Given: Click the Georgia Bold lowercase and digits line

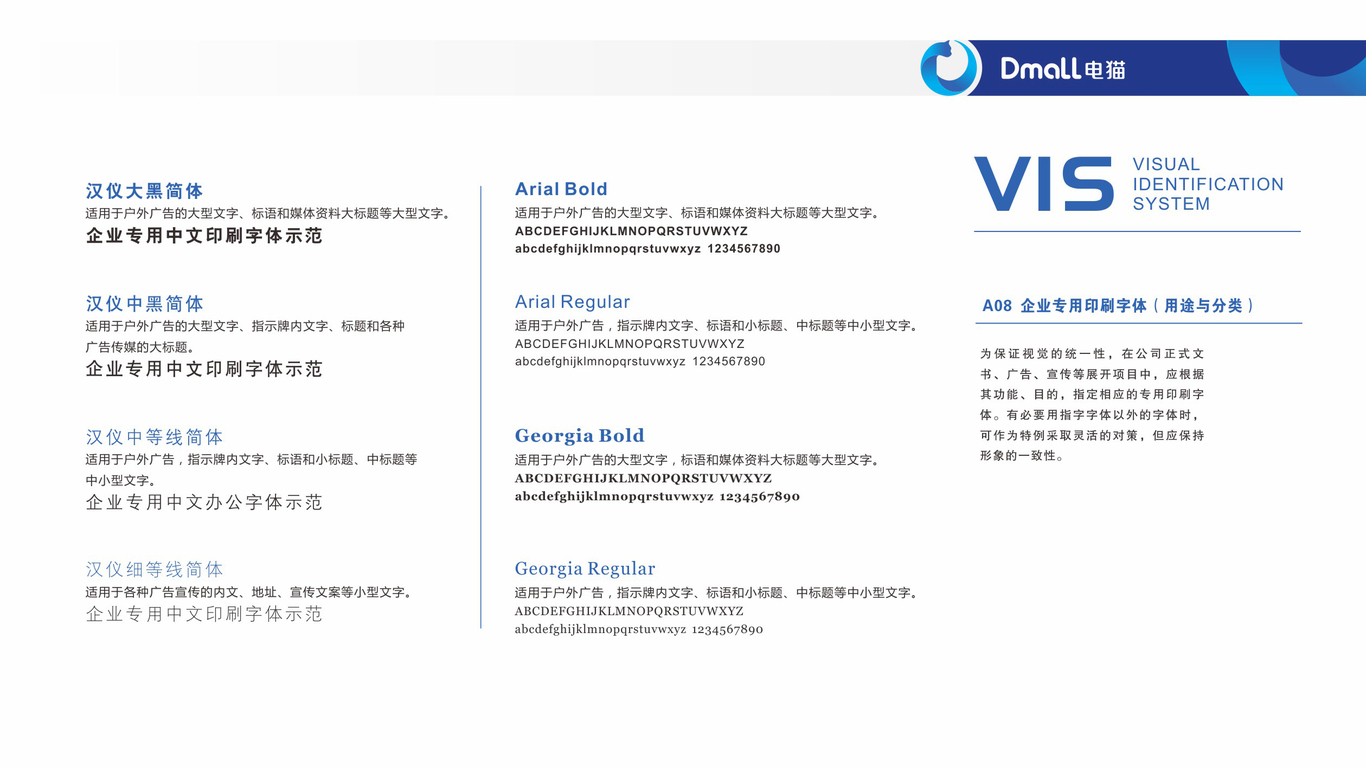Looking at the screenshot, I should coord(657,497).
